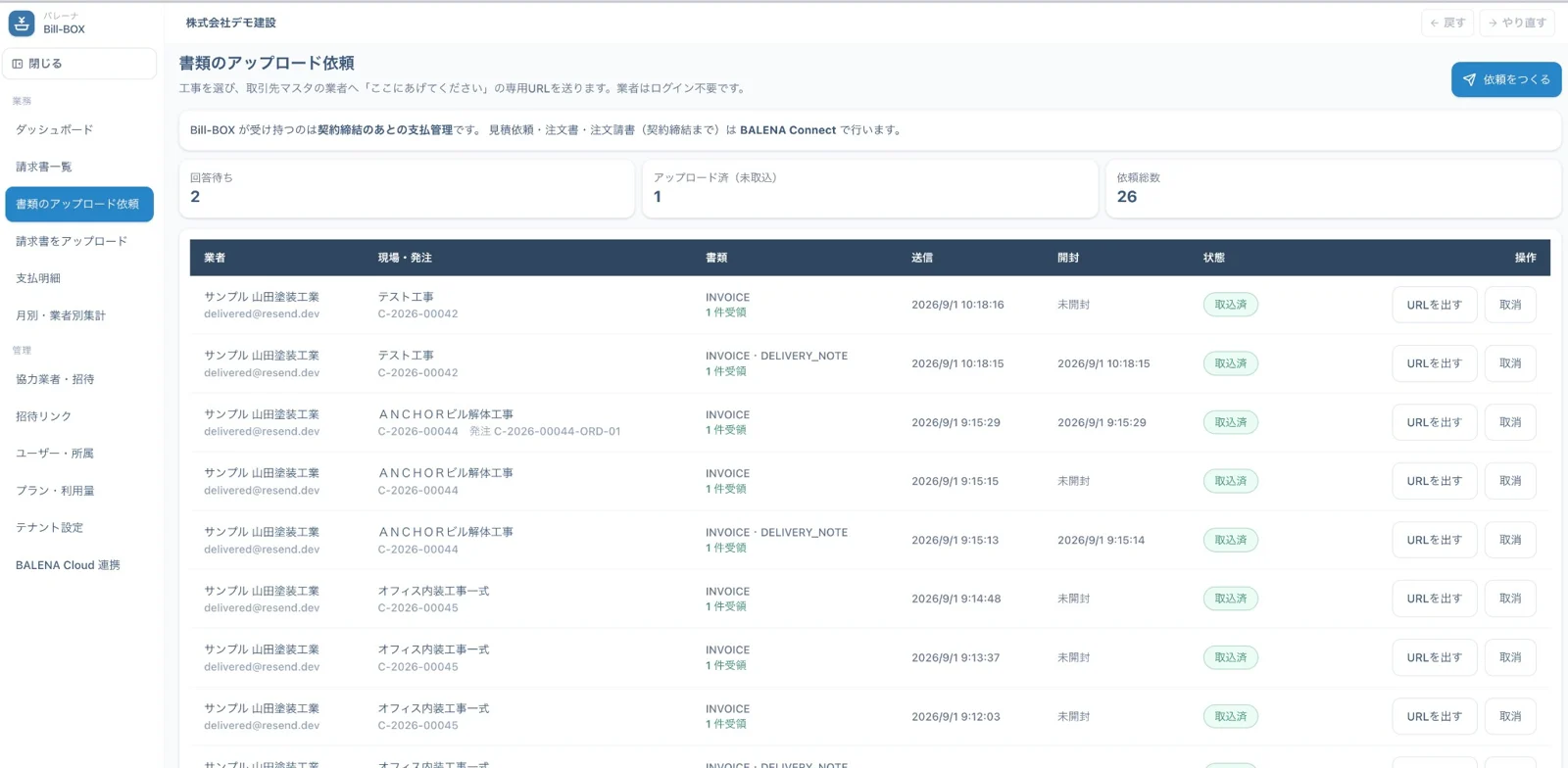Click the 開封 column header
This screenshot has height=768, width=1568.
[1068, 258]
